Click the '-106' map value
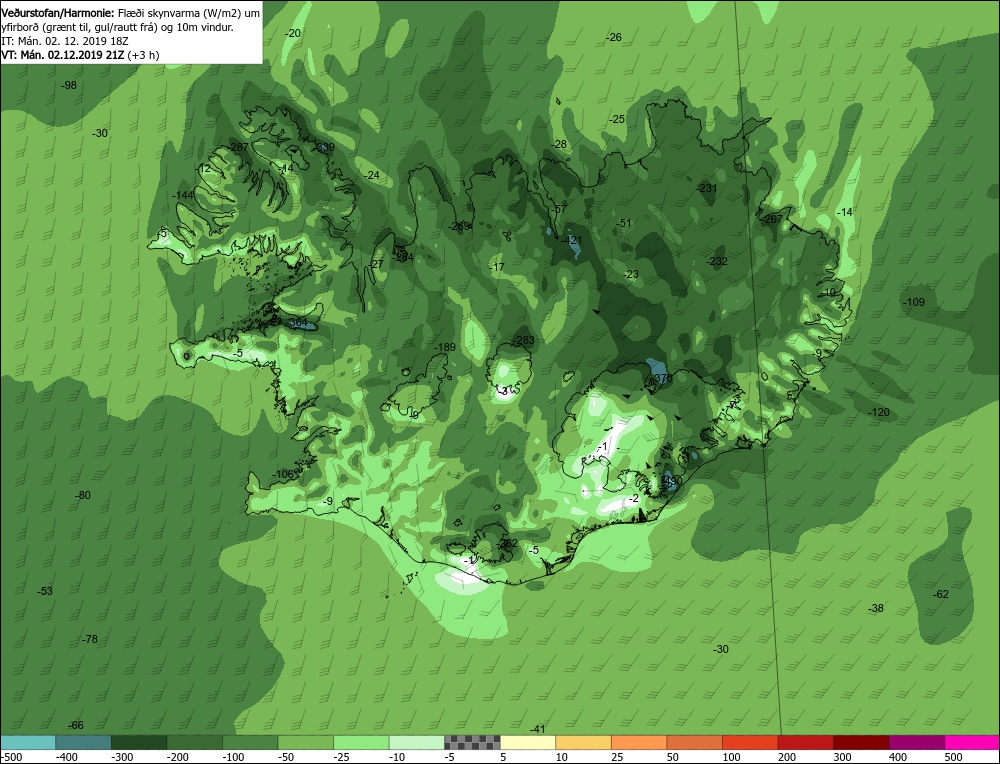The height and width of the screenshot is (764, 1000). [x=283, y=474]
